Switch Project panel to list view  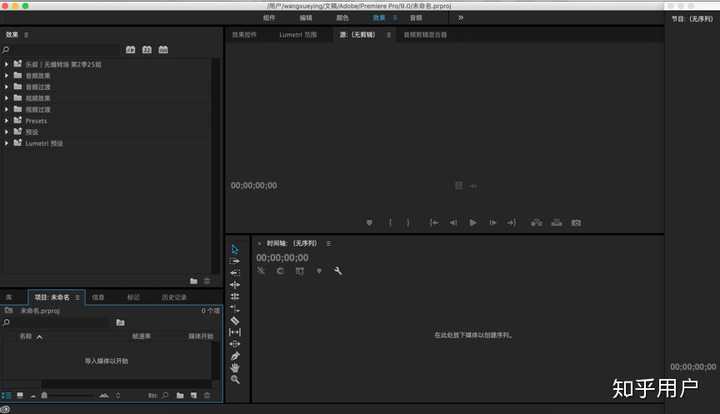pos(6,395)
